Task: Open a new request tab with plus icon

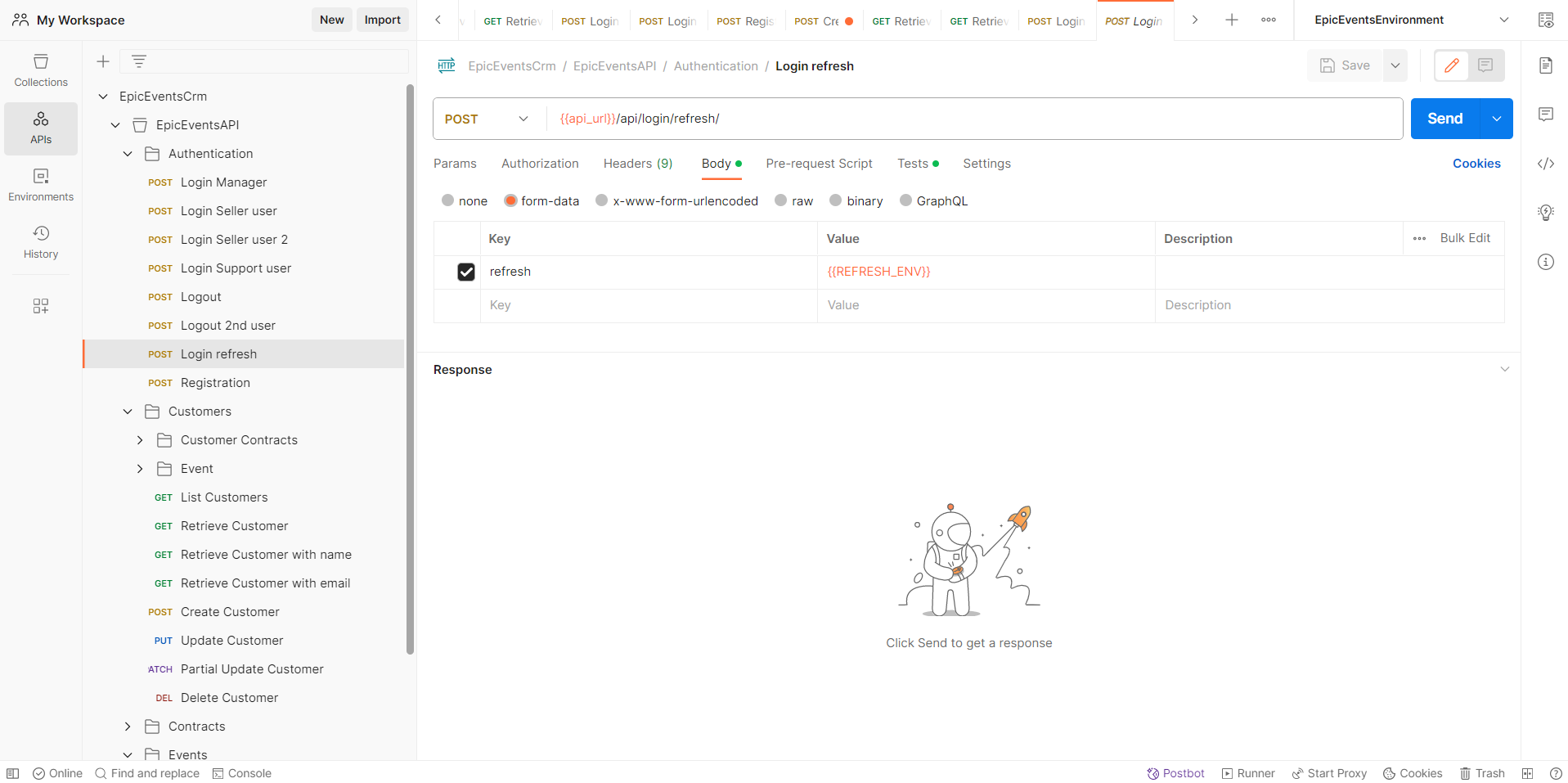Action: [x=1231, y=20]
